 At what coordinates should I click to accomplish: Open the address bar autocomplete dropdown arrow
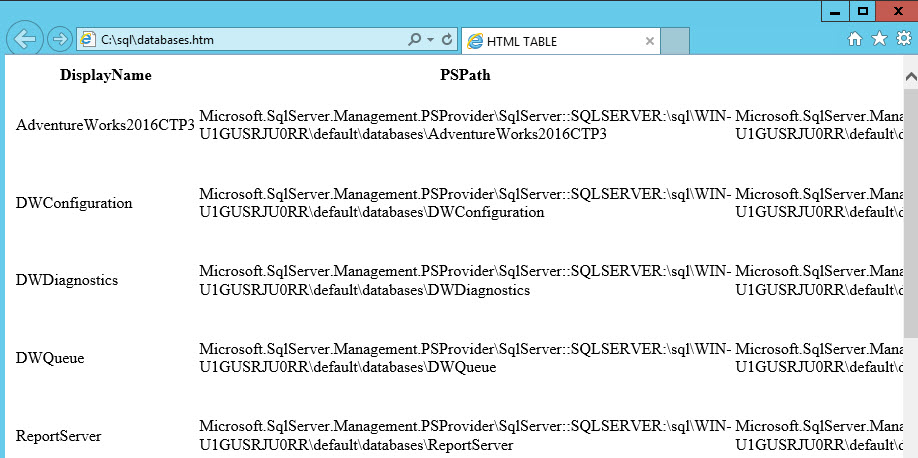pyautogui.click(x=431, y=40)
